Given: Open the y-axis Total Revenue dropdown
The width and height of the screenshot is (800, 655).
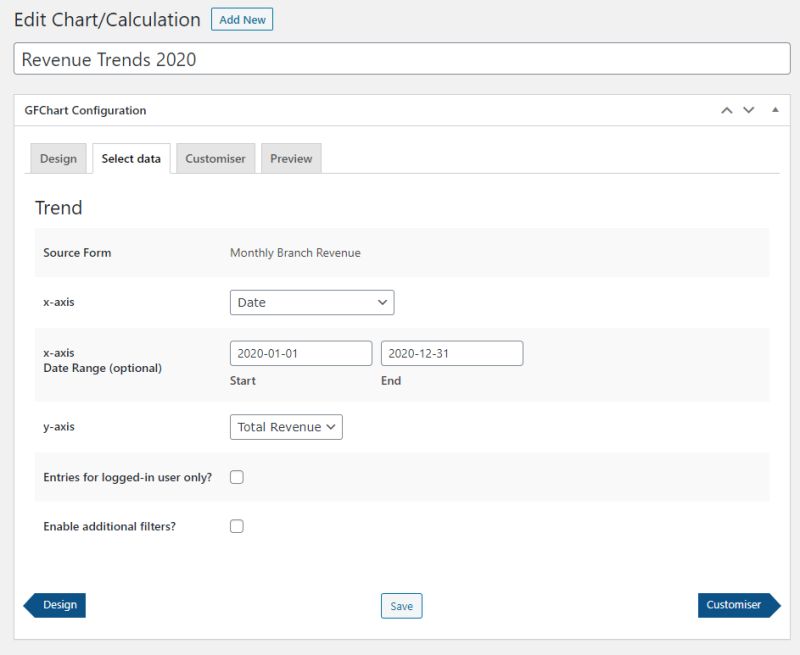Looking at the screenshot, I should (286, 427).
